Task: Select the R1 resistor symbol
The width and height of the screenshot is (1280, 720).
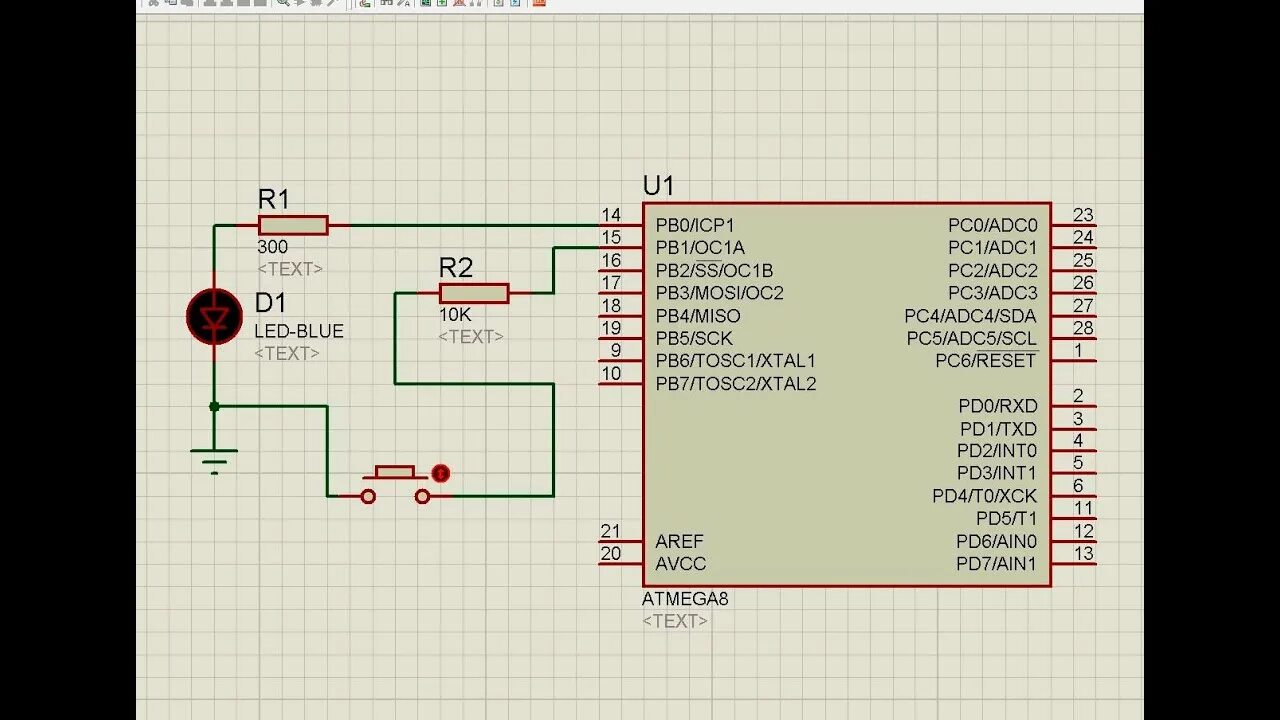Action: click(292, 225)
